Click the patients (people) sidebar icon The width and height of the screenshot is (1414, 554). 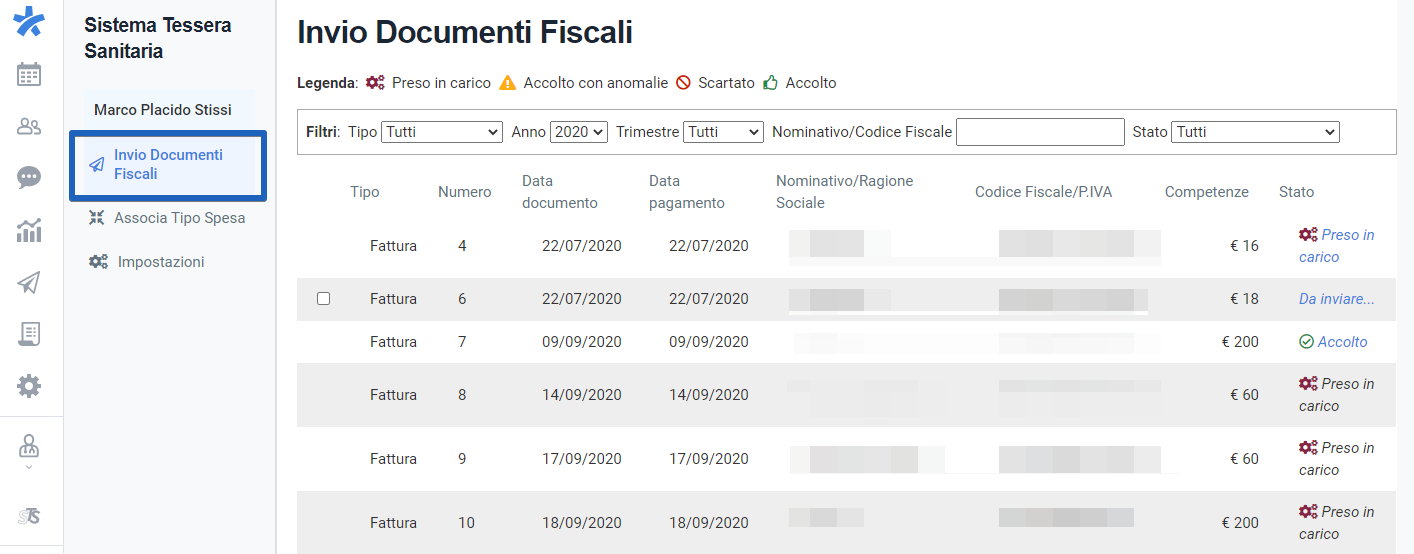[x=29, y=126]
